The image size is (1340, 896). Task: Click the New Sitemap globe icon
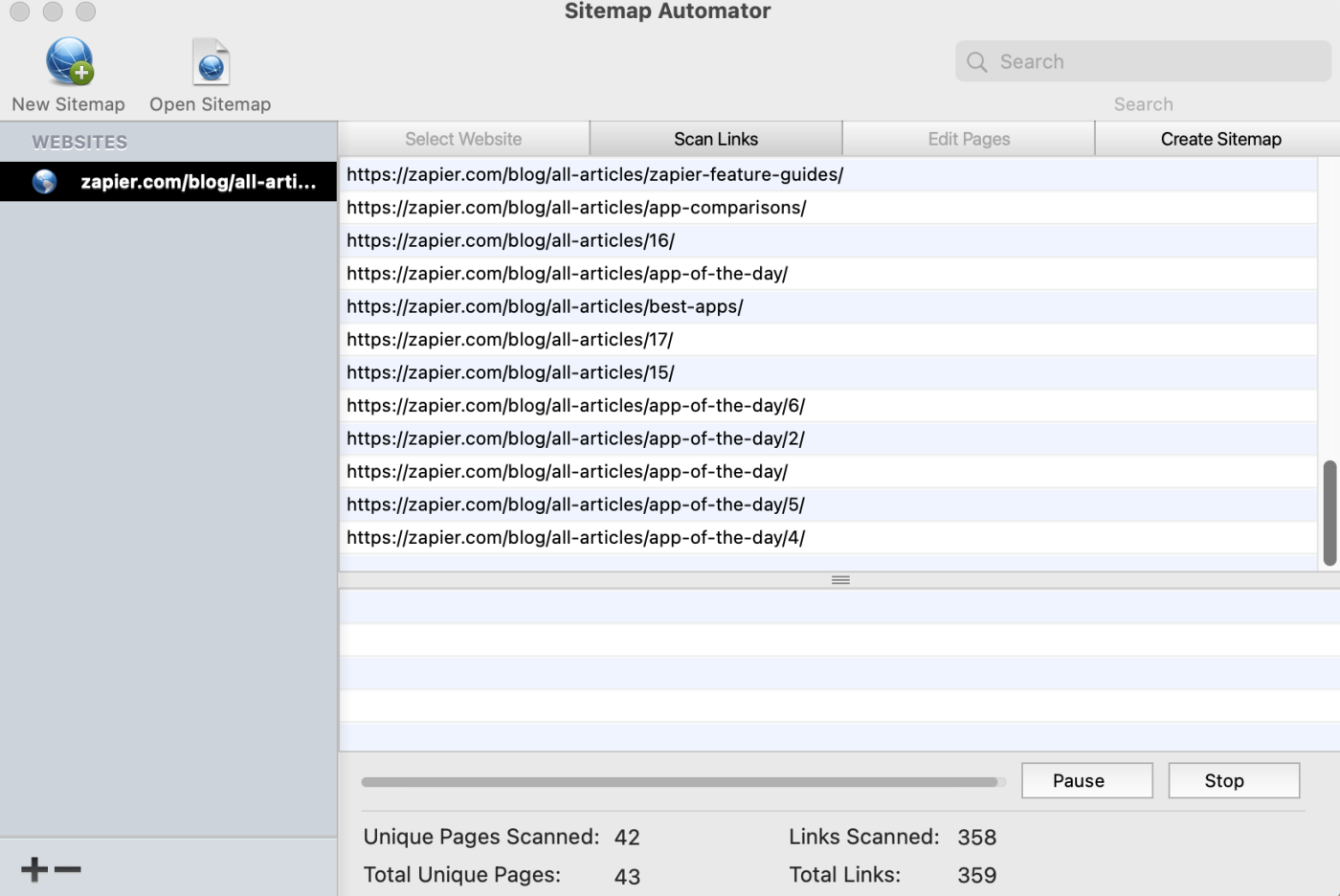click(69, 62)
